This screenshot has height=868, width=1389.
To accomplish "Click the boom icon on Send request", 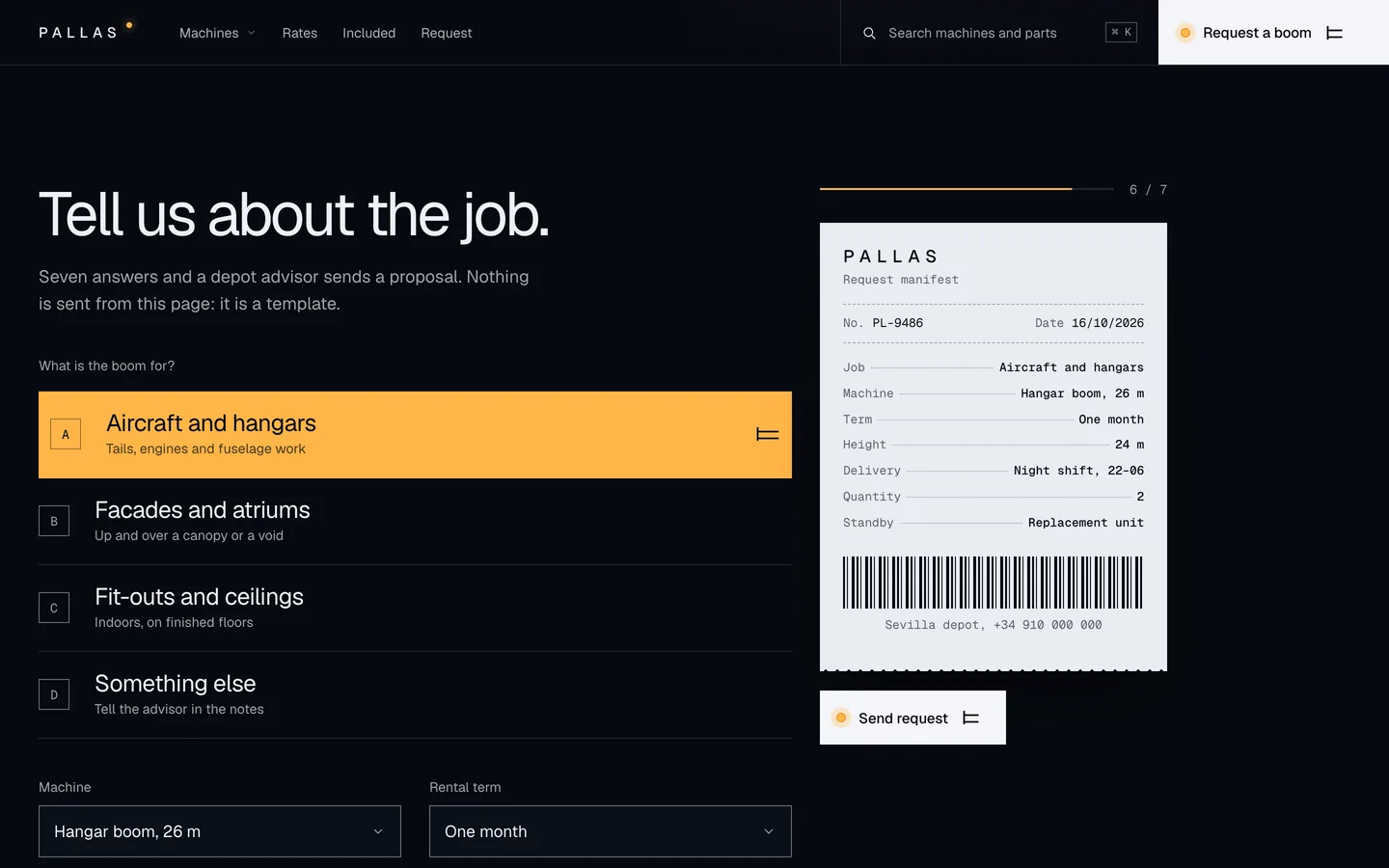I will (971, 718).
